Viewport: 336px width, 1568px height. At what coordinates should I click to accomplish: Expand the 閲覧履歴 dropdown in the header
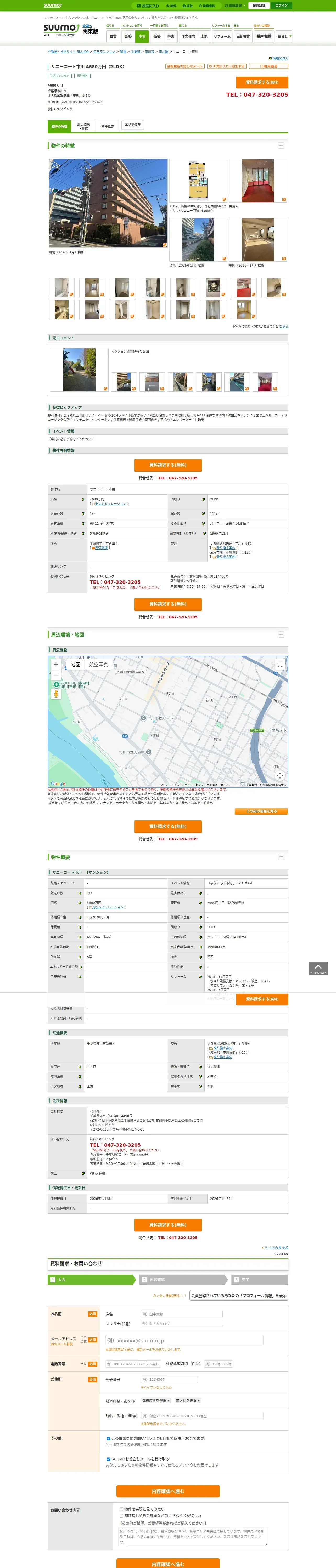[235, 5]
